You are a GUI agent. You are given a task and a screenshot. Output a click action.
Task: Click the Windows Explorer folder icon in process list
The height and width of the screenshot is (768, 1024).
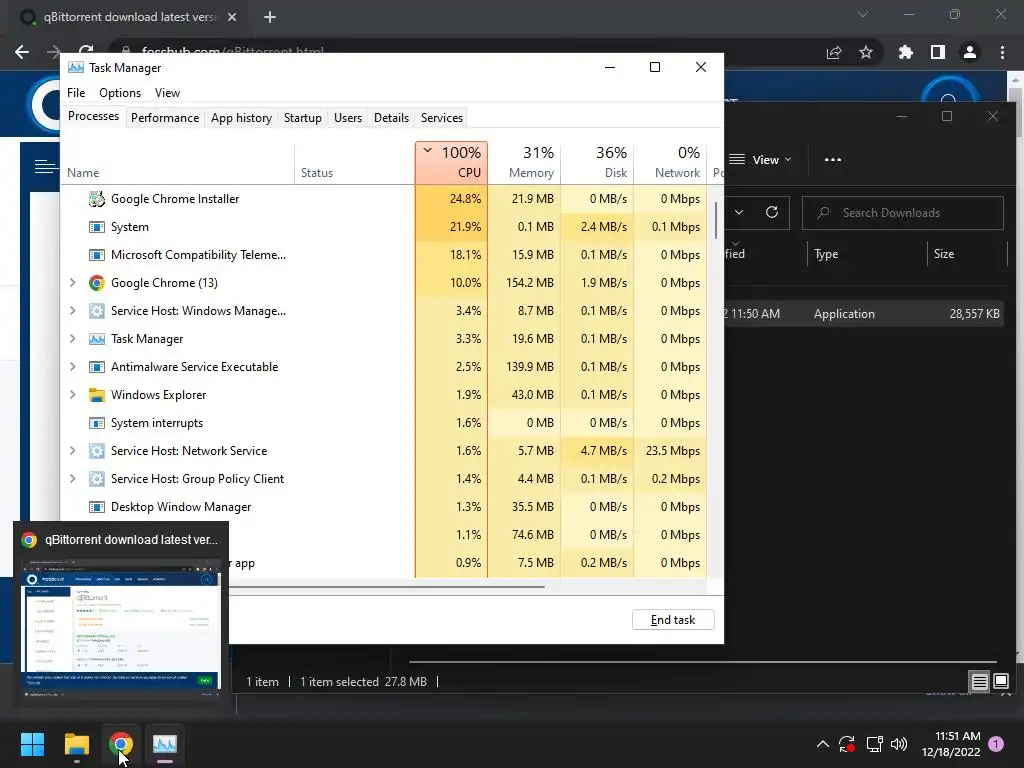tap(97, 395)
